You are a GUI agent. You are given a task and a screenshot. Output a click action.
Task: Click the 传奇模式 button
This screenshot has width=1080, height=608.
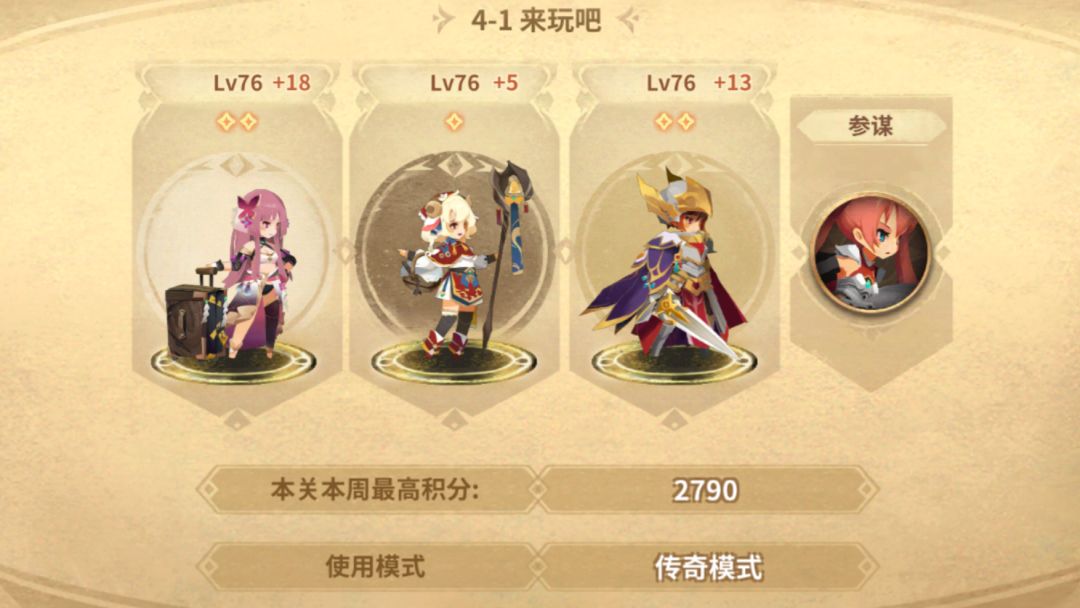pos(708,567)
